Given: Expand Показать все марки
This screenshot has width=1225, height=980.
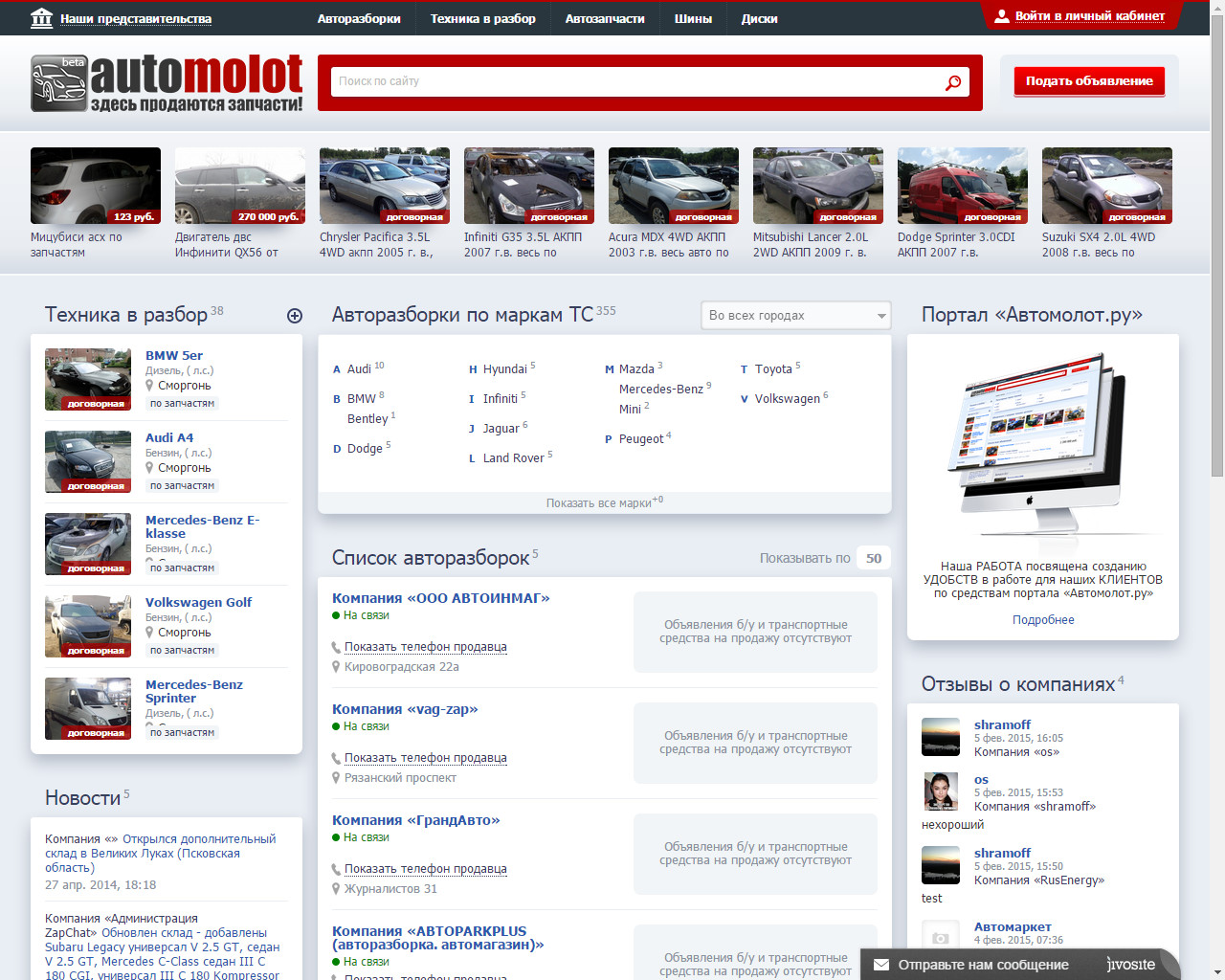Looking at the screenshot, I should click(x=605, y=502).
